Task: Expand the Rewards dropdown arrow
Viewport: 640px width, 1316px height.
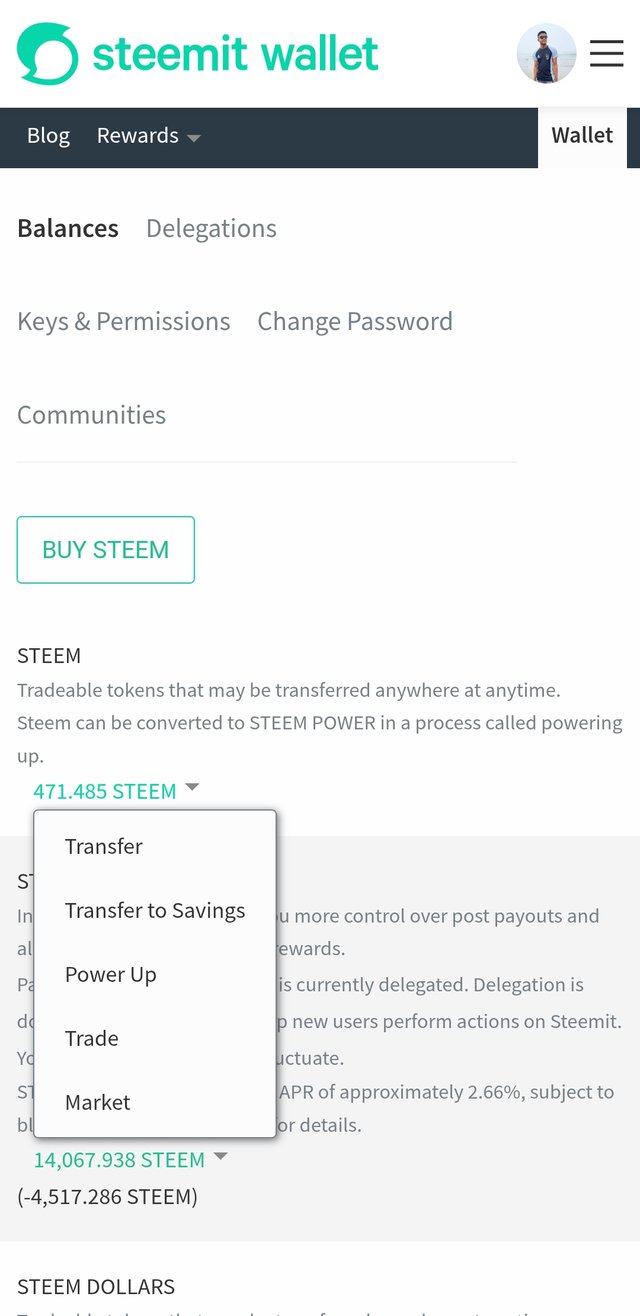Action: [x=194, y=138]
